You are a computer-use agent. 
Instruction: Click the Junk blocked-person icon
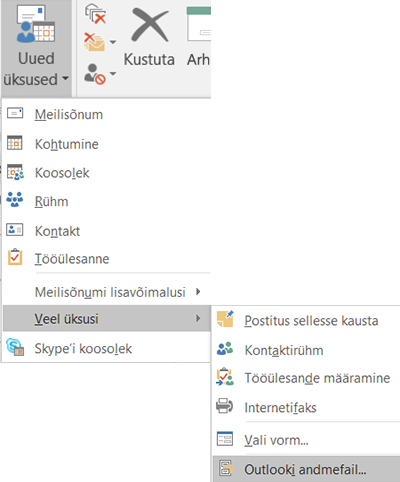(x=95, y=74)
